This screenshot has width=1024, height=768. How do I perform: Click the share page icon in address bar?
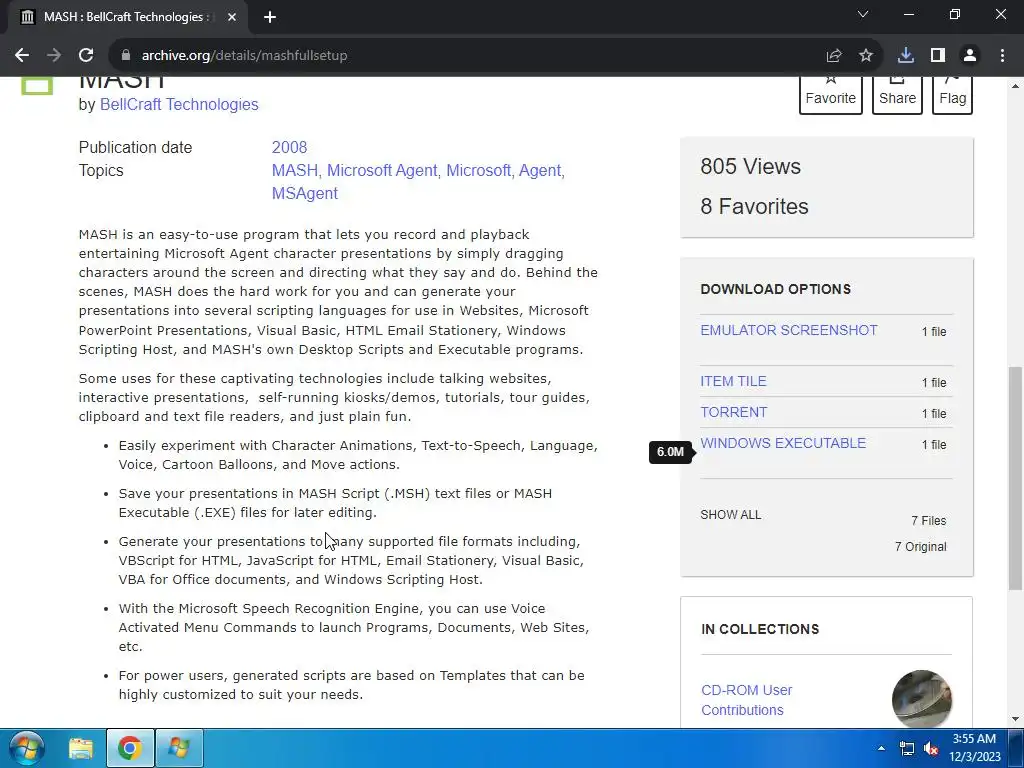834,56
